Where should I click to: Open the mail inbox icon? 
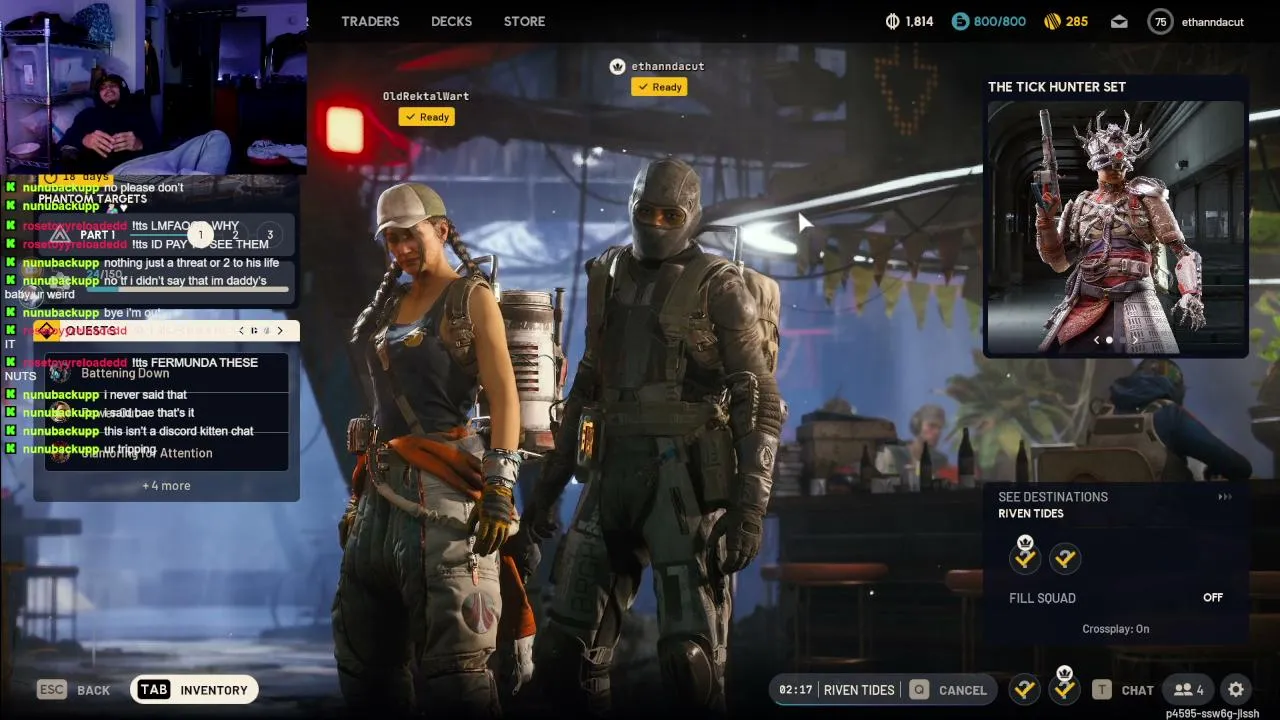1119,22
